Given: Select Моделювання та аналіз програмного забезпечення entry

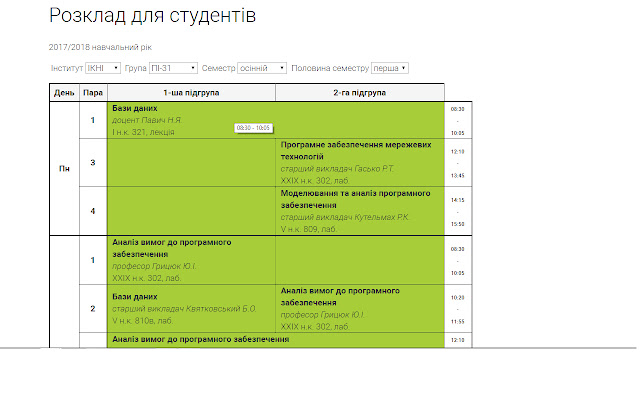Looking at the screenshot, I should [360, 211].
